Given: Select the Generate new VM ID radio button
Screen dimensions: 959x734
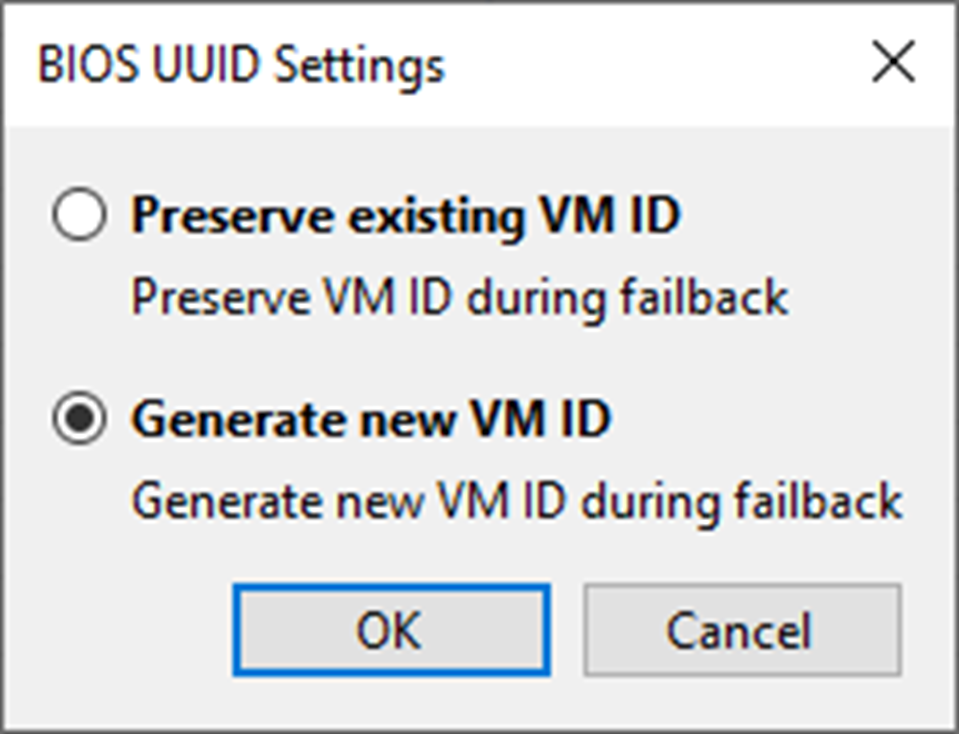Looking at the screenshot, I should pos(79,420).
